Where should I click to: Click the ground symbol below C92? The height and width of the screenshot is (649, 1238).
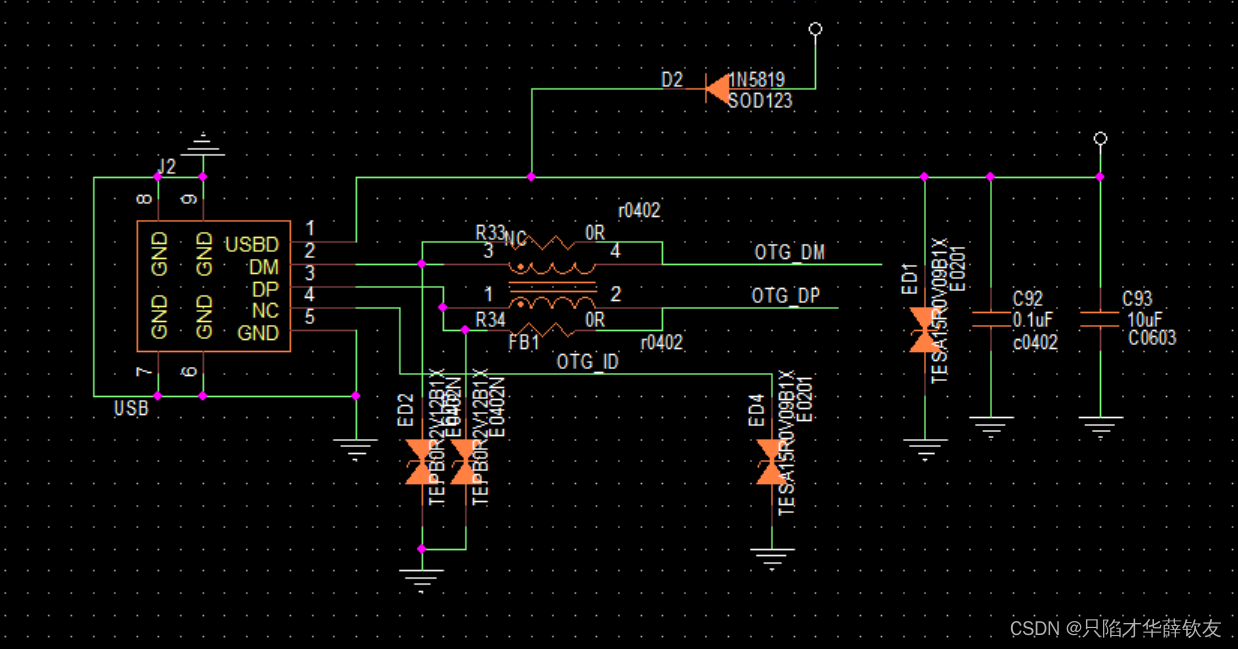(x=990, y=427)
